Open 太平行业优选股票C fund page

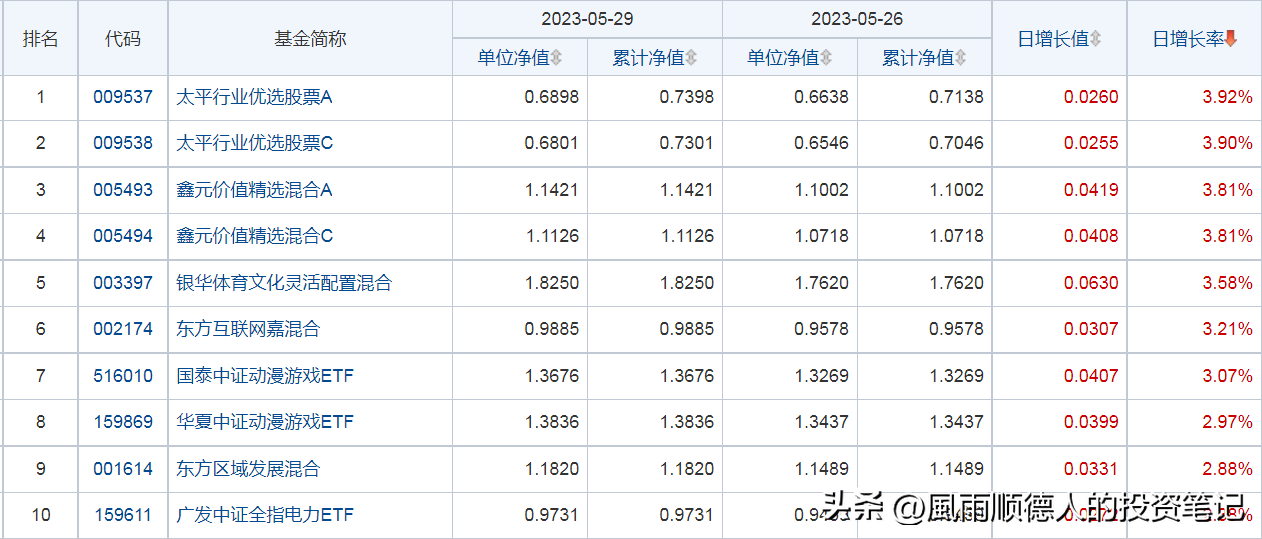pos(255,143)
